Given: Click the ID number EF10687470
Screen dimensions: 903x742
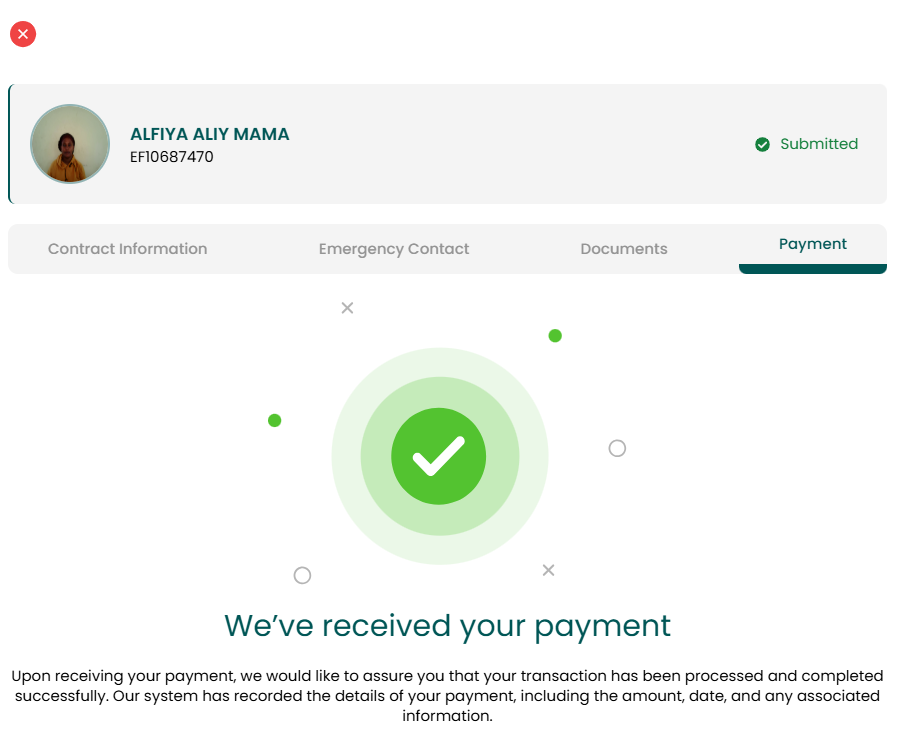Looking at the screenshot, I should click(x=172, y=157).
